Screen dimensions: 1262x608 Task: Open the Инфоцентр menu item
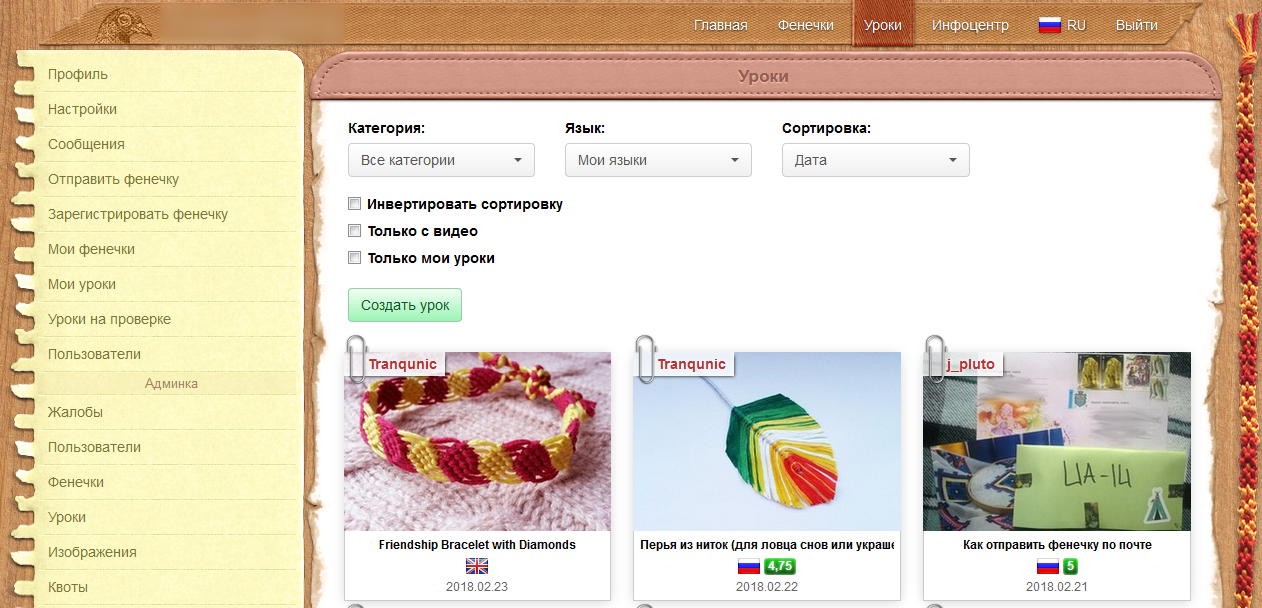point(970,24)
